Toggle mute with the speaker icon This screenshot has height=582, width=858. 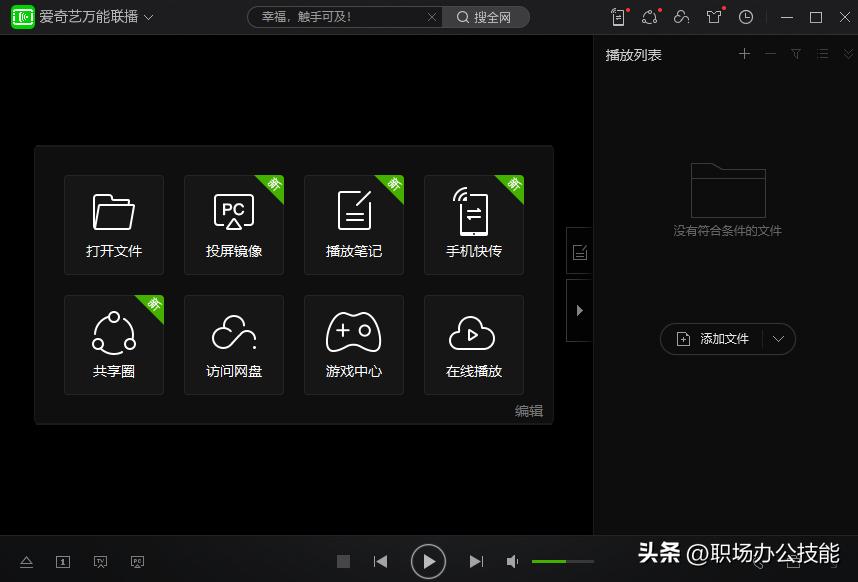pos(512,561)
